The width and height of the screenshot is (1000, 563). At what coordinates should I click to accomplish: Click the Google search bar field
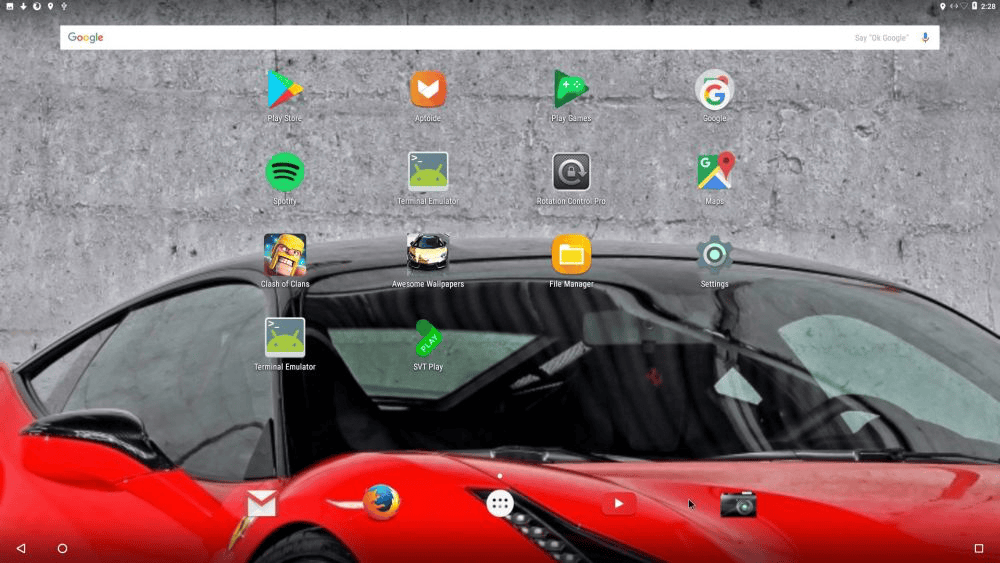pyautogui.click(x=499, y=38)
